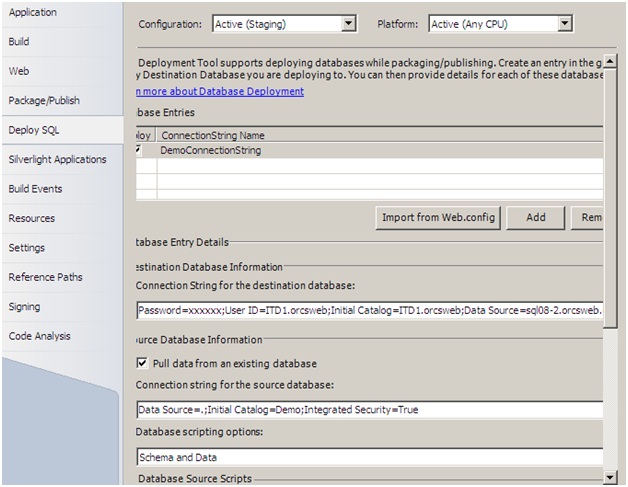Image resolution: width=628 pixels, height=487 pixels.
Task: Click the source database connection string field
Action: click(370, 410)
